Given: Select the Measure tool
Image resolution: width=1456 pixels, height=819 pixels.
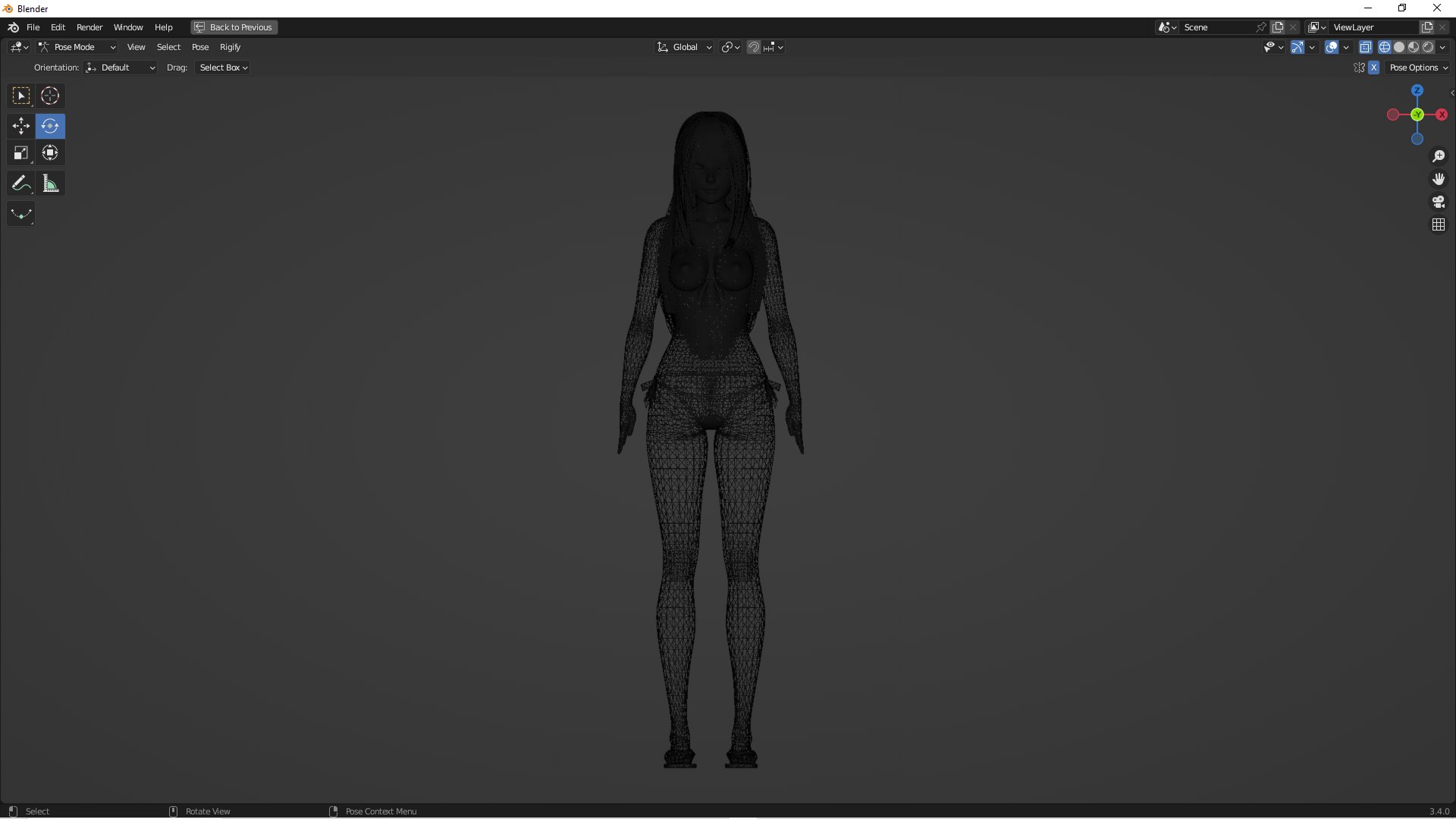Looking at the screenshot, I should (x=50, y=184).
